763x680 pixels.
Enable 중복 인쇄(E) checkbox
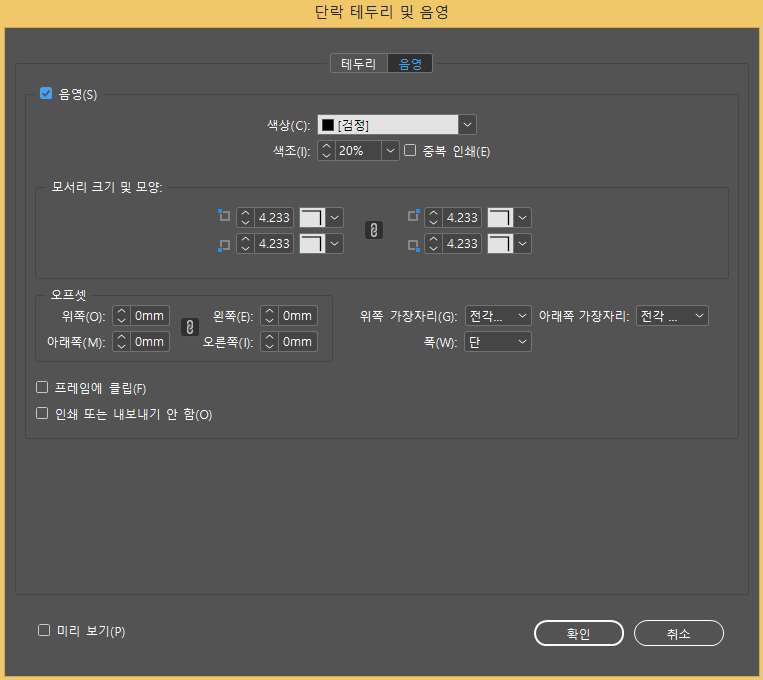[409, 151]
